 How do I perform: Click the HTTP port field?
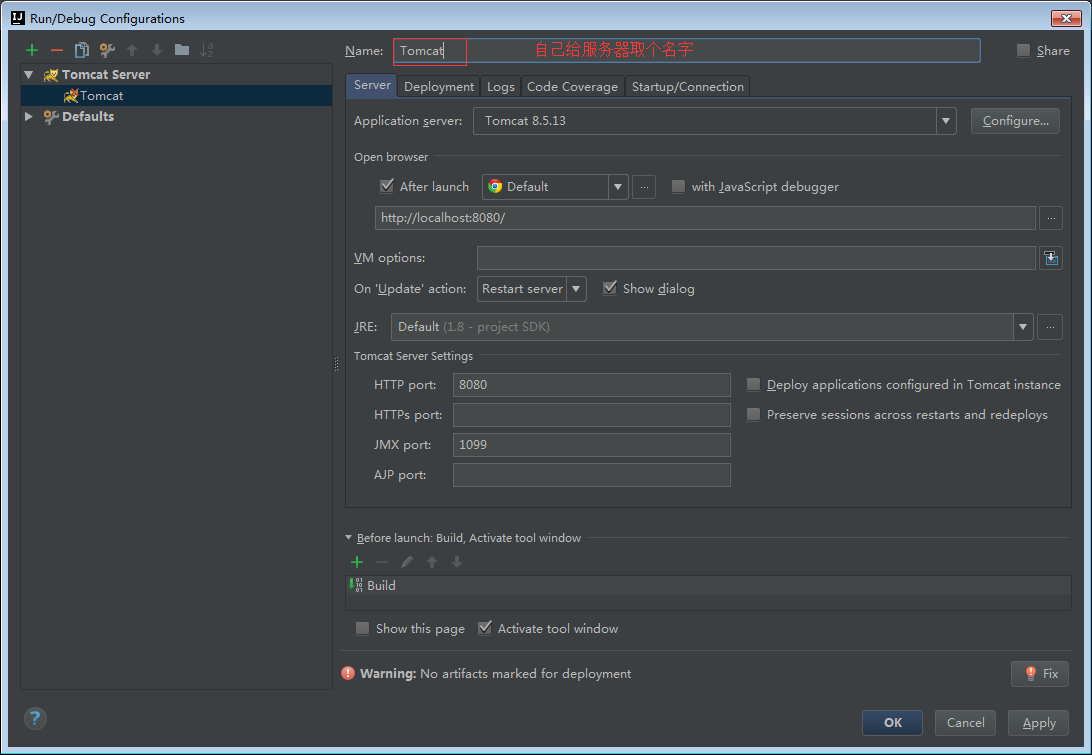pyautogui.click(x=591, y=384)
